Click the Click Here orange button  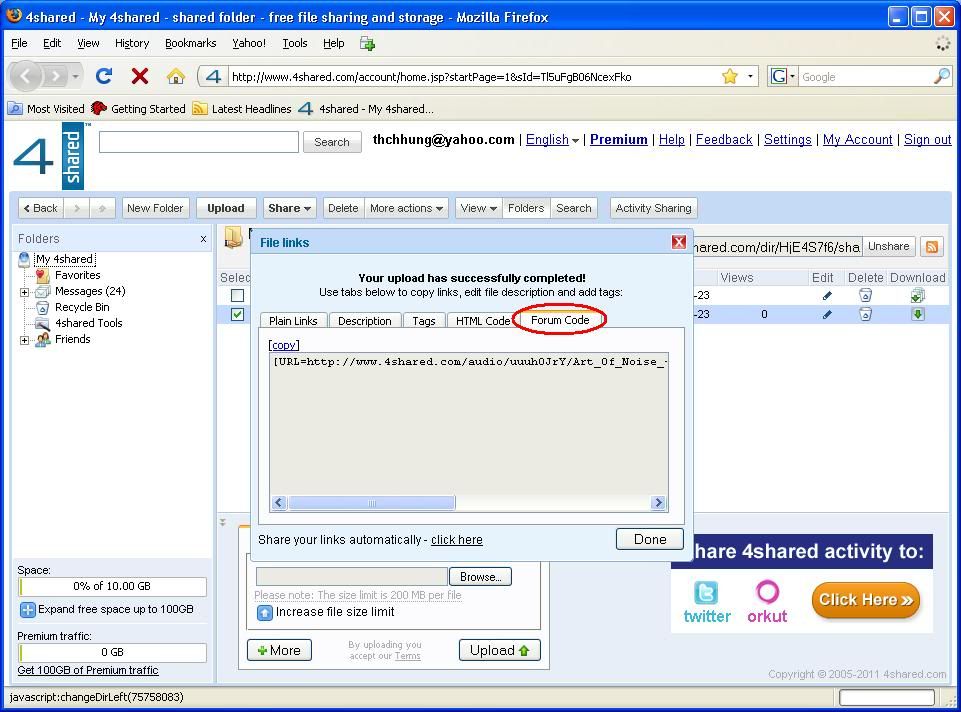pos(865,600)
